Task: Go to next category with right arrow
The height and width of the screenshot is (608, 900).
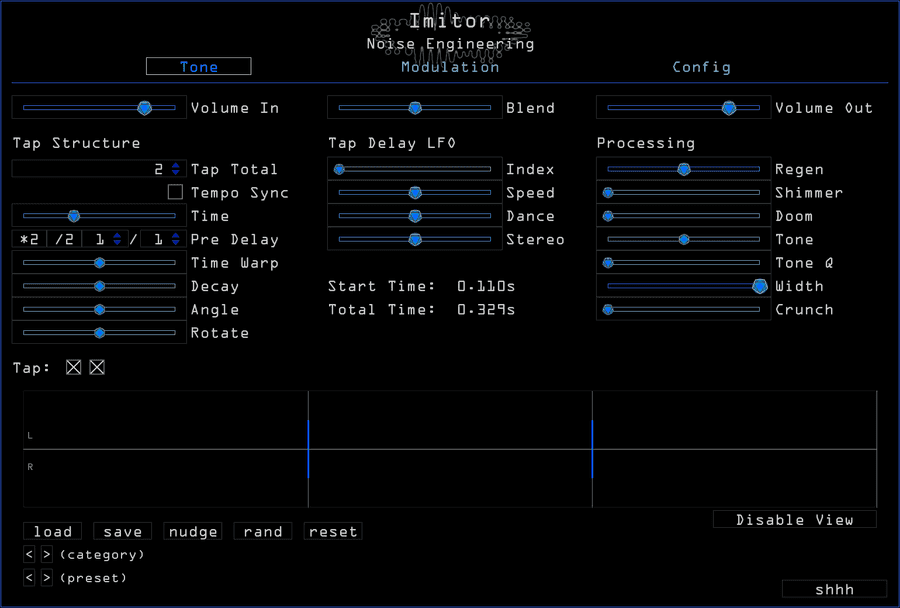Action: click(47, 555)
